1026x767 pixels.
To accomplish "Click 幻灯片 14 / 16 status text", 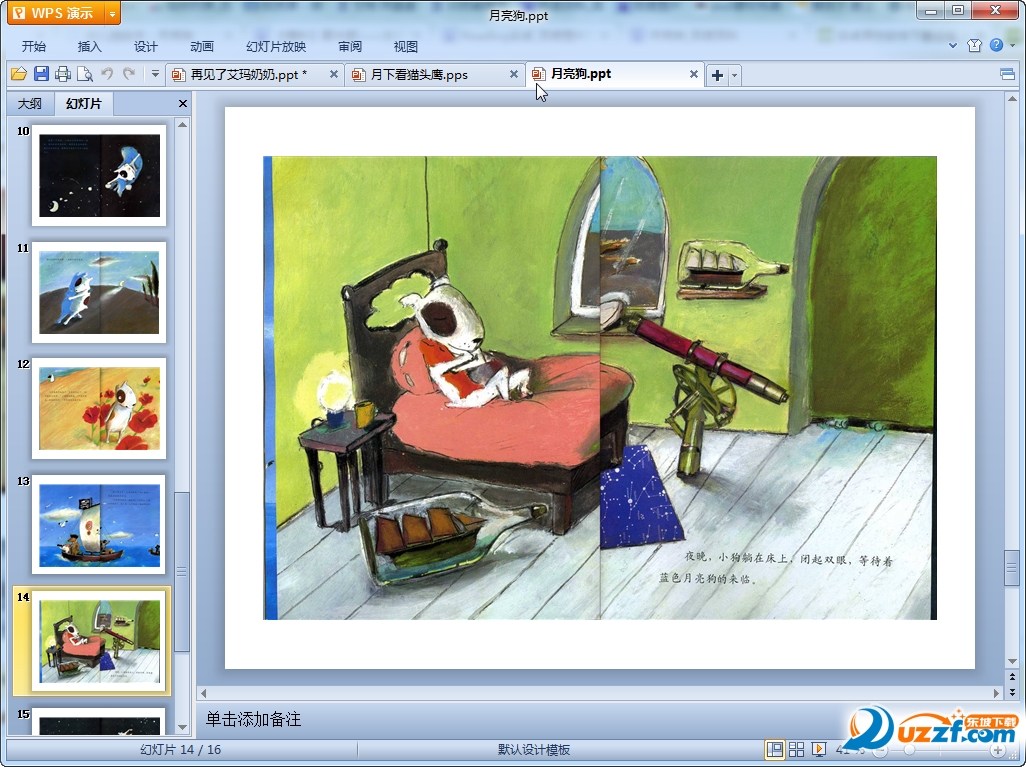I will (x=181, y=749).
